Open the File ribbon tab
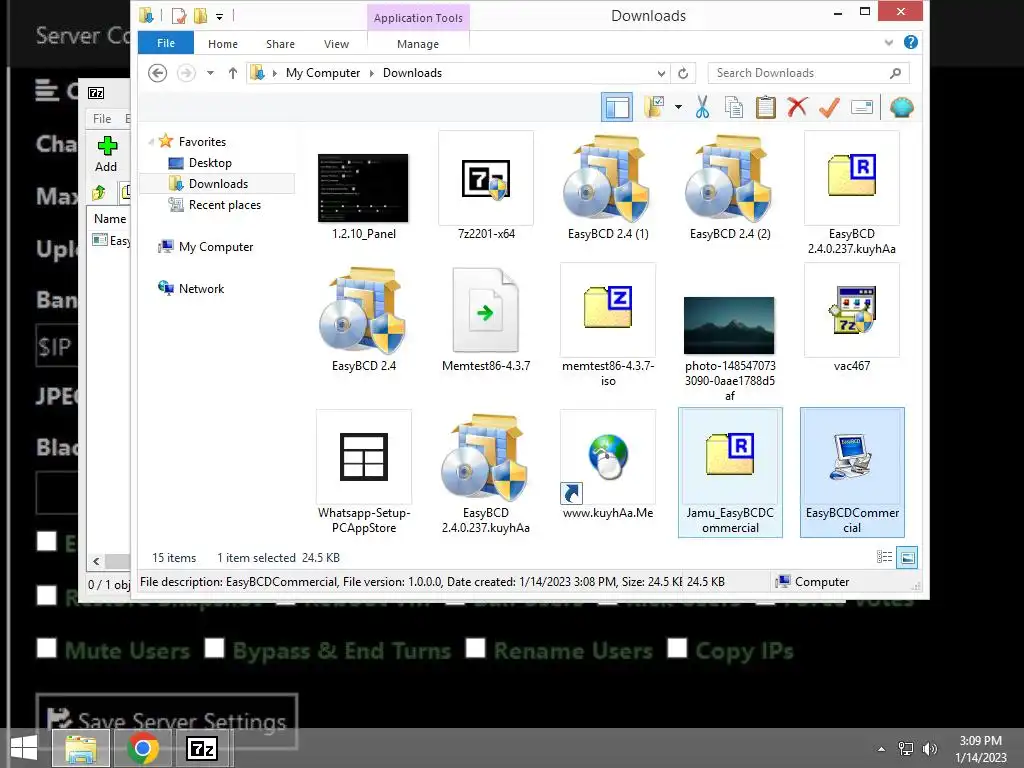 (x=166, y=43)
